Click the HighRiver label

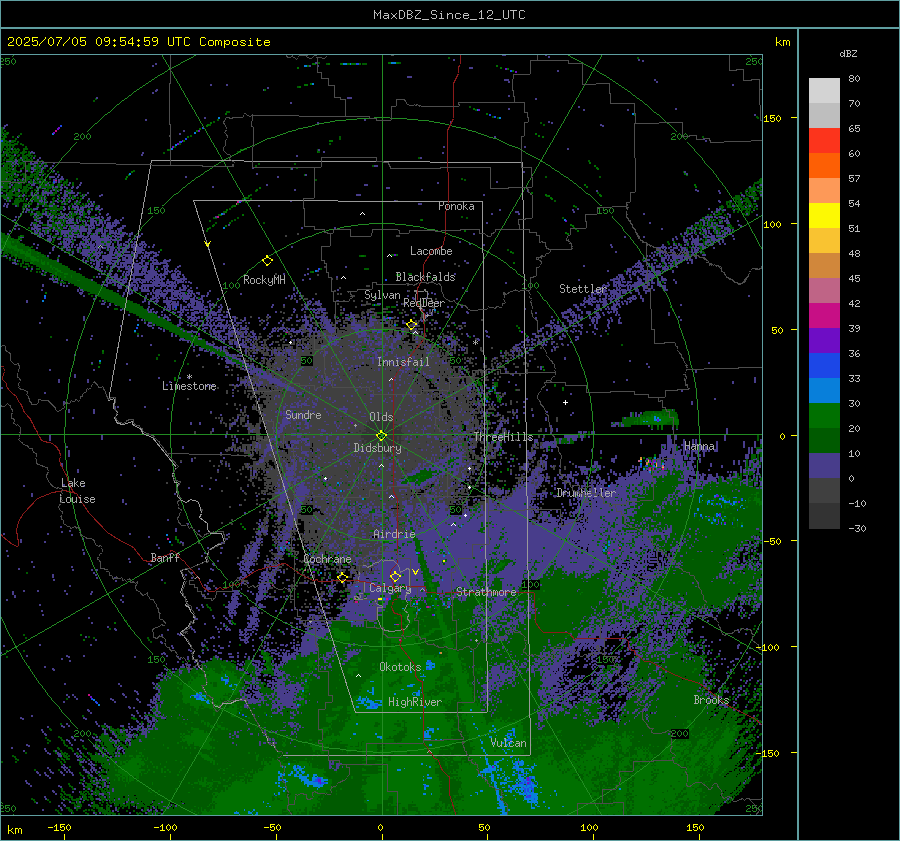pos(415,702)
